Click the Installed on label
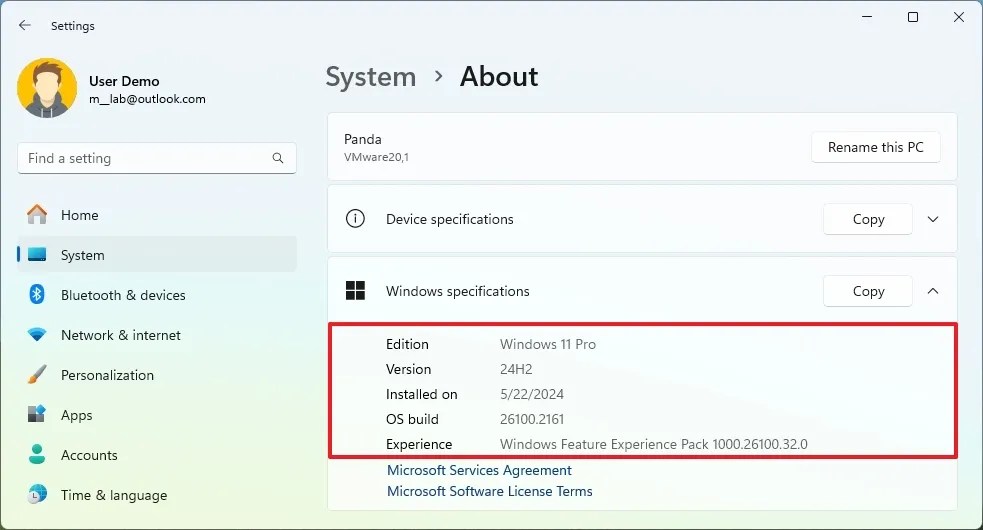 pyautogui.click(x=421, y=395)
